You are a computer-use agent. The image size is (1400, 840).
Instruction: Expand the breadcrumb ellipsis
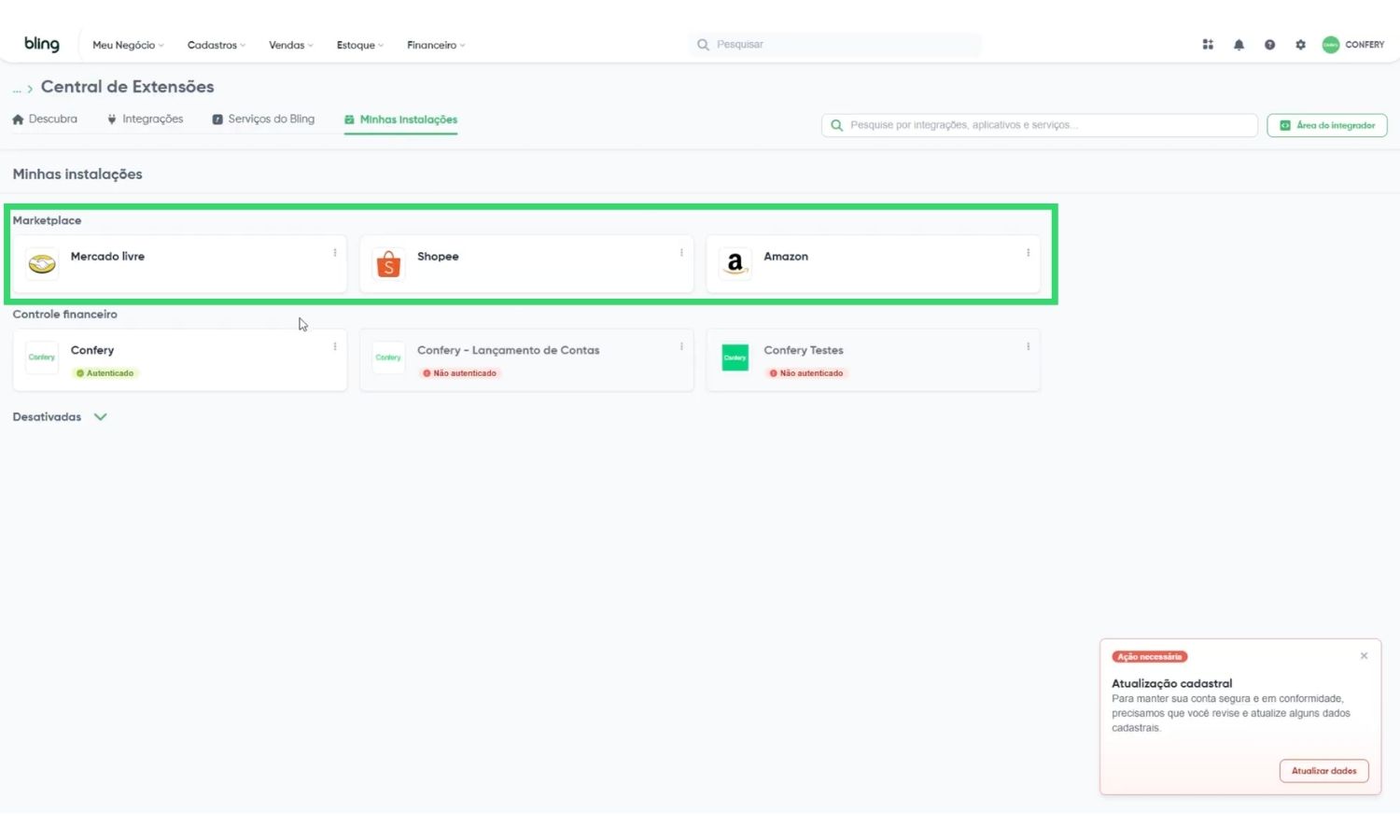(17, 89)
